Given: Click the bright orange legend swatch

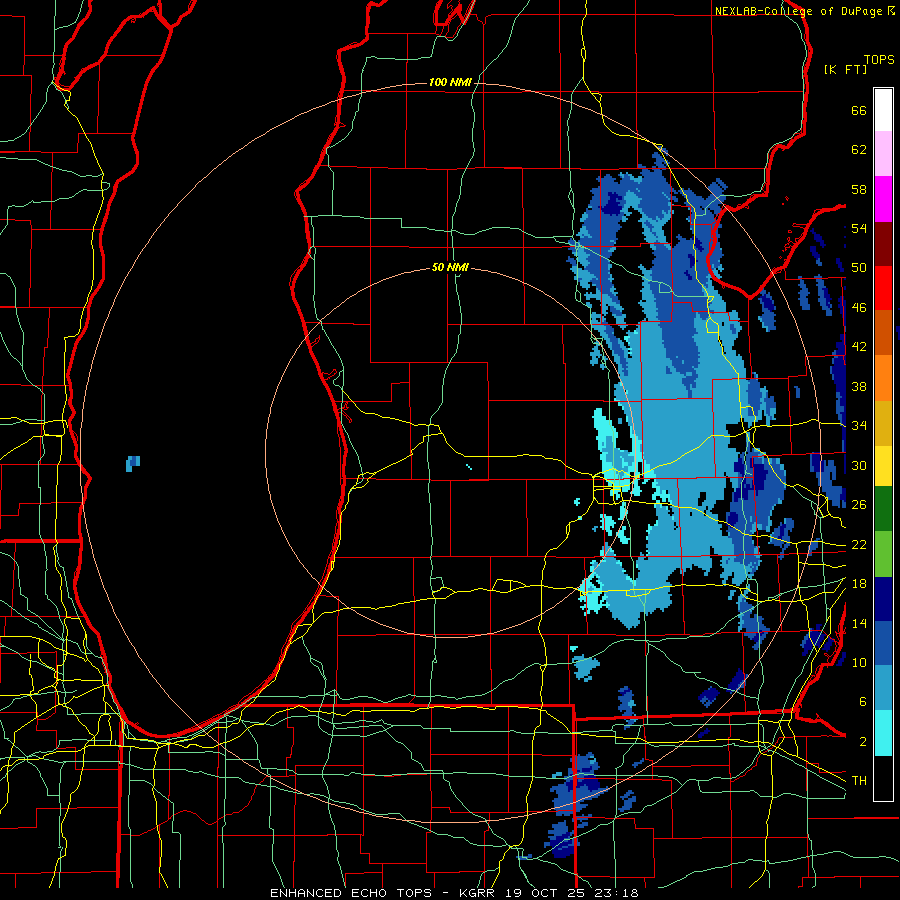Looking at the screenshot, I should point(883,378).
